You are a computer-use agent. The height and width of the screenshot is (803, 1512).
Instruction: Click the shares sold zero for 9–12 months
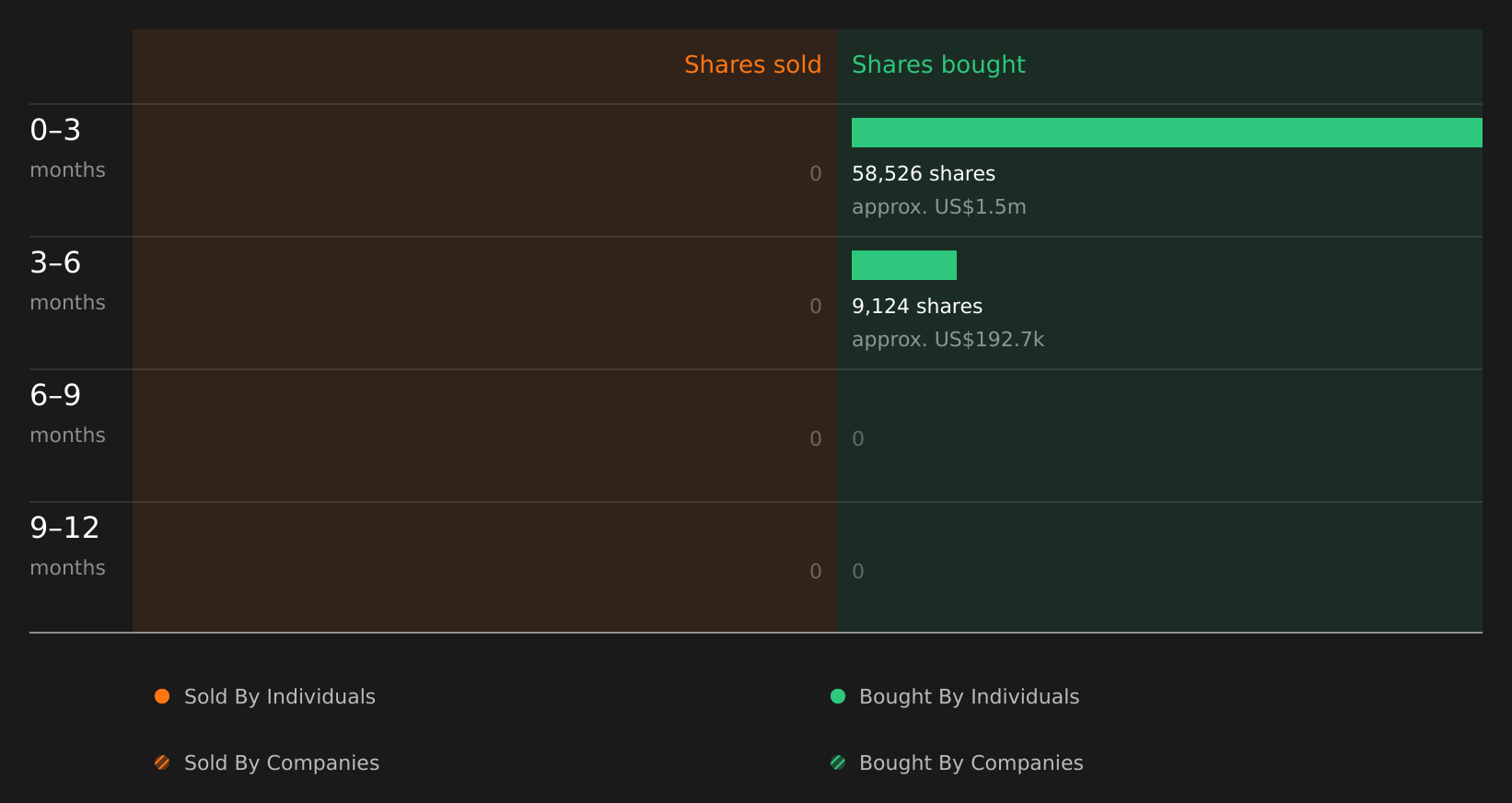[x=816, y=572]
